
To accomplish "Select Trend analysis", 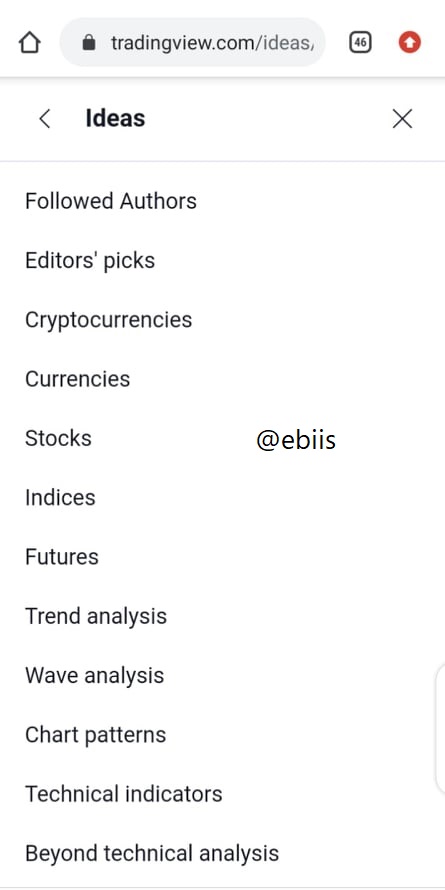I will (x=96, y=616).
